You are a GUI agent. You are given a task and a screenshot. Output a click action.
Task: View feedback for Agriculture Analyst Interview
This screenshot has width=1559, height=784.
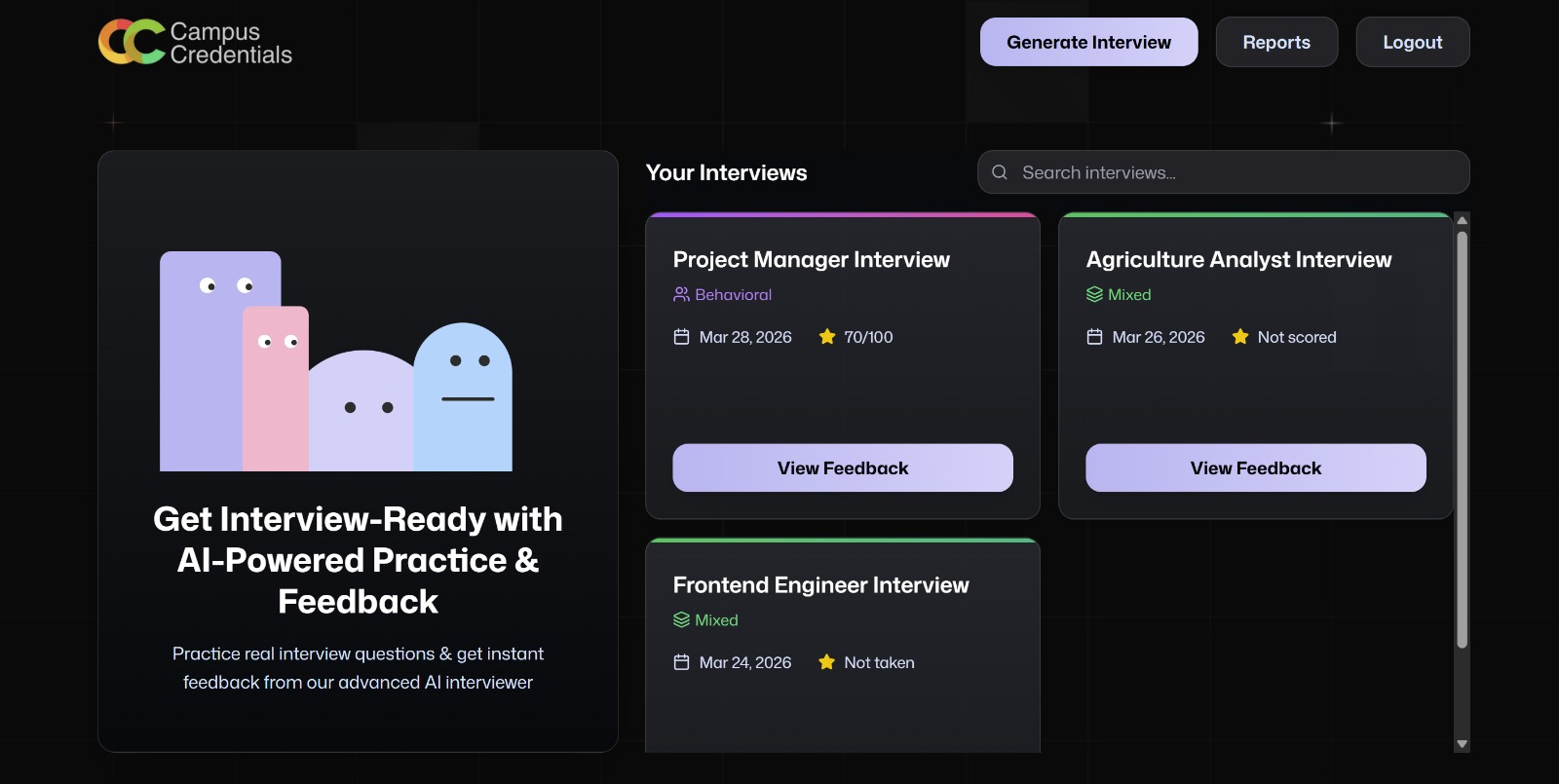[1256, 467]
